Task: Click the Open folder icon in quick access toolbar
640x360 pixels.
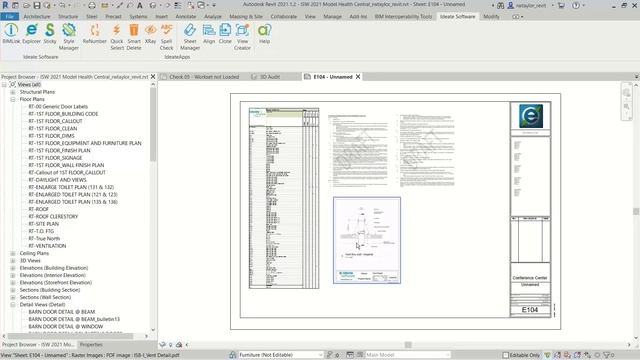Action: [27, 5]
